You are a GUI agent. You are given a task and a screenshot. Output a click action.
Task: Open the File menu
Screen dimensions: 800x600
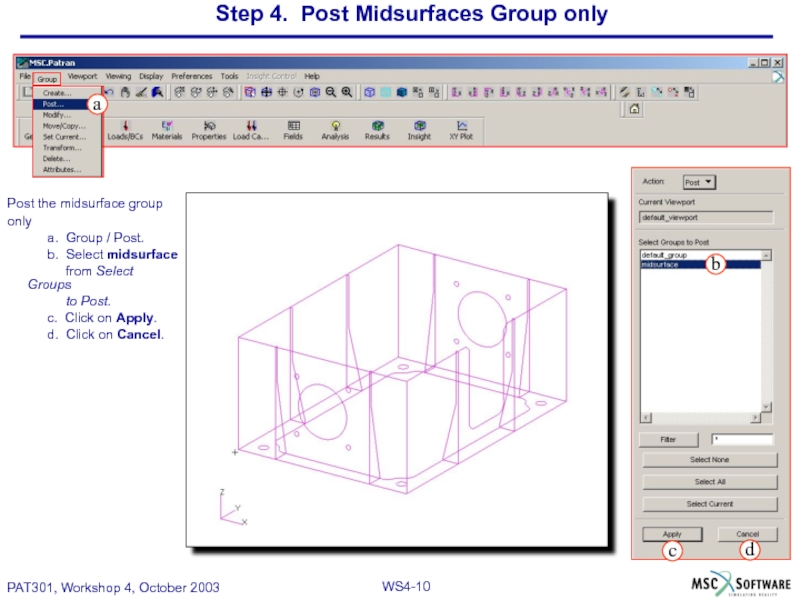point(25,77)
